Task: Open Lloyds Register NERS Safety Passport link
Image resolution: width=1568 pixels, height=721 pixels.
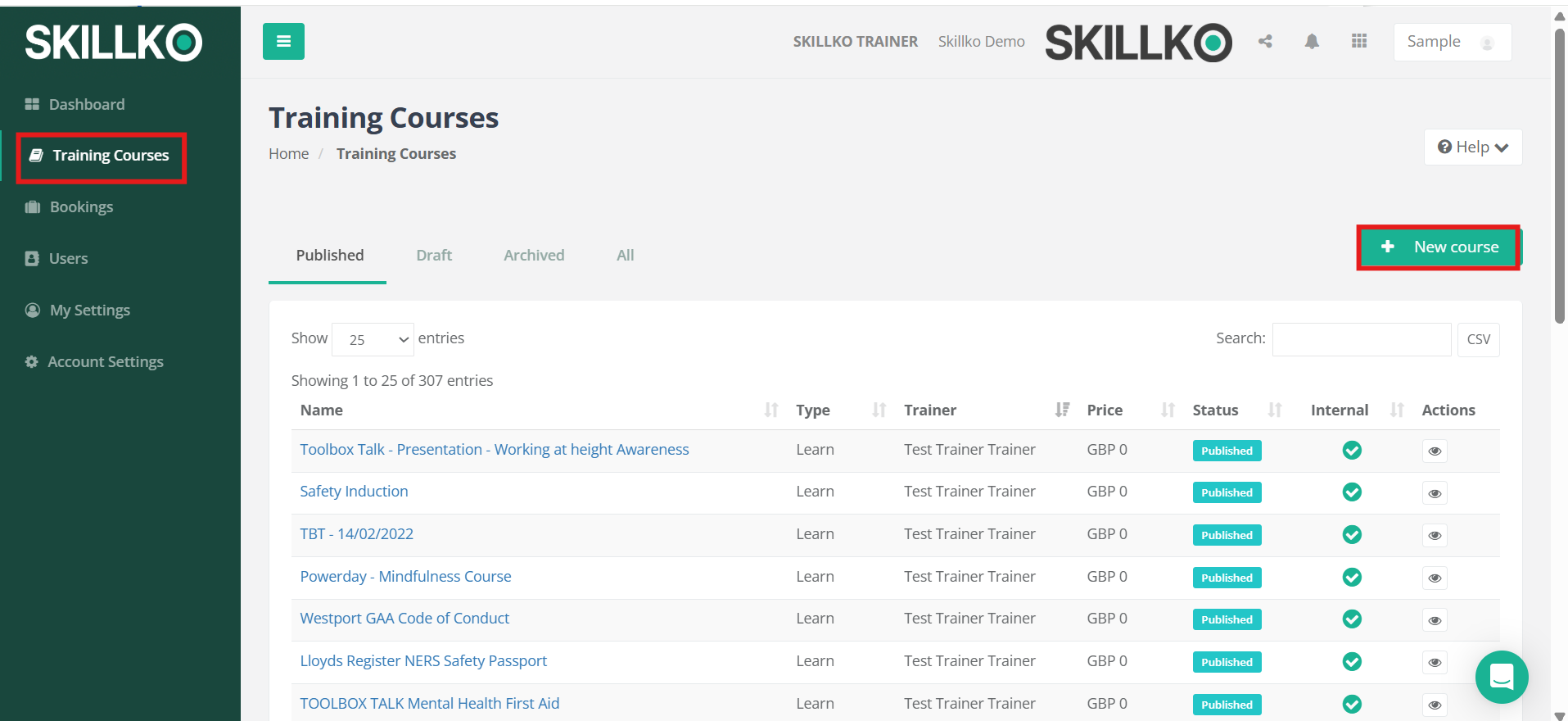Action: [423, 661]
